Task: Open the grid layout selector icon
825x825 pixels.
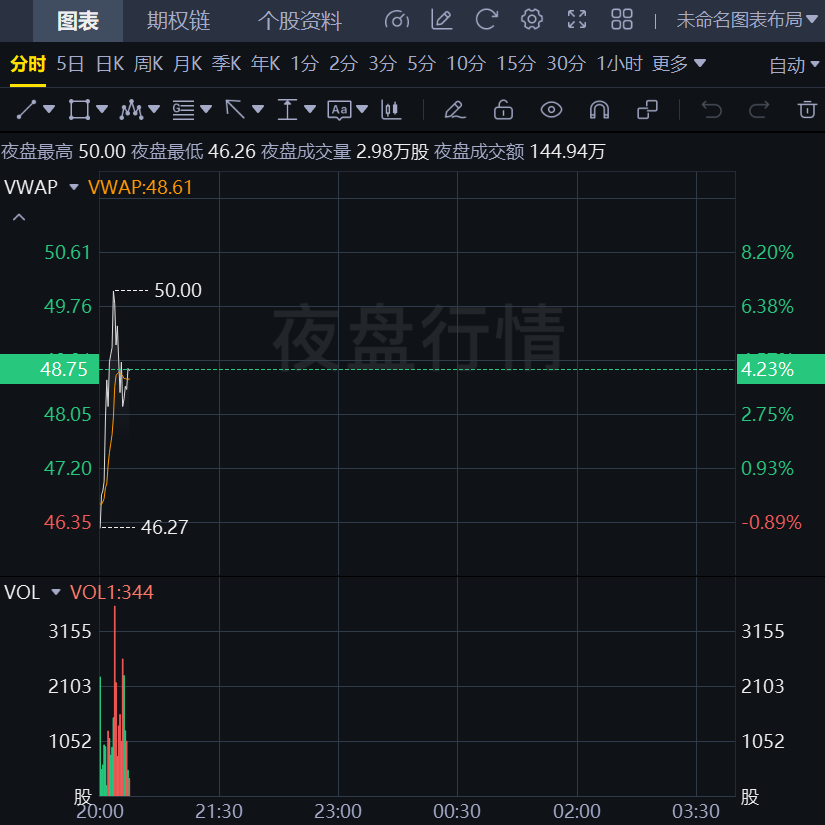Action: pos(622,20)
